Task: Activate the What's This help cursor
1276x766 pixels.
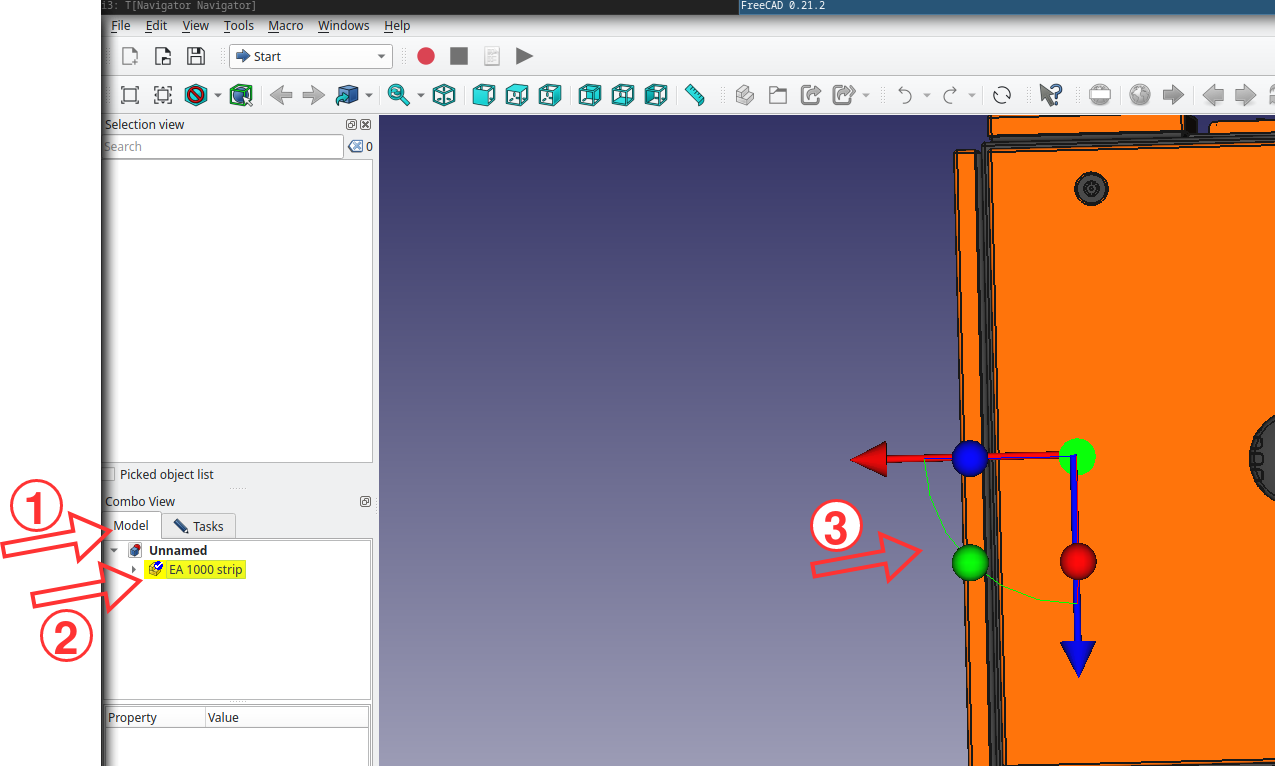Action: 1050,95
